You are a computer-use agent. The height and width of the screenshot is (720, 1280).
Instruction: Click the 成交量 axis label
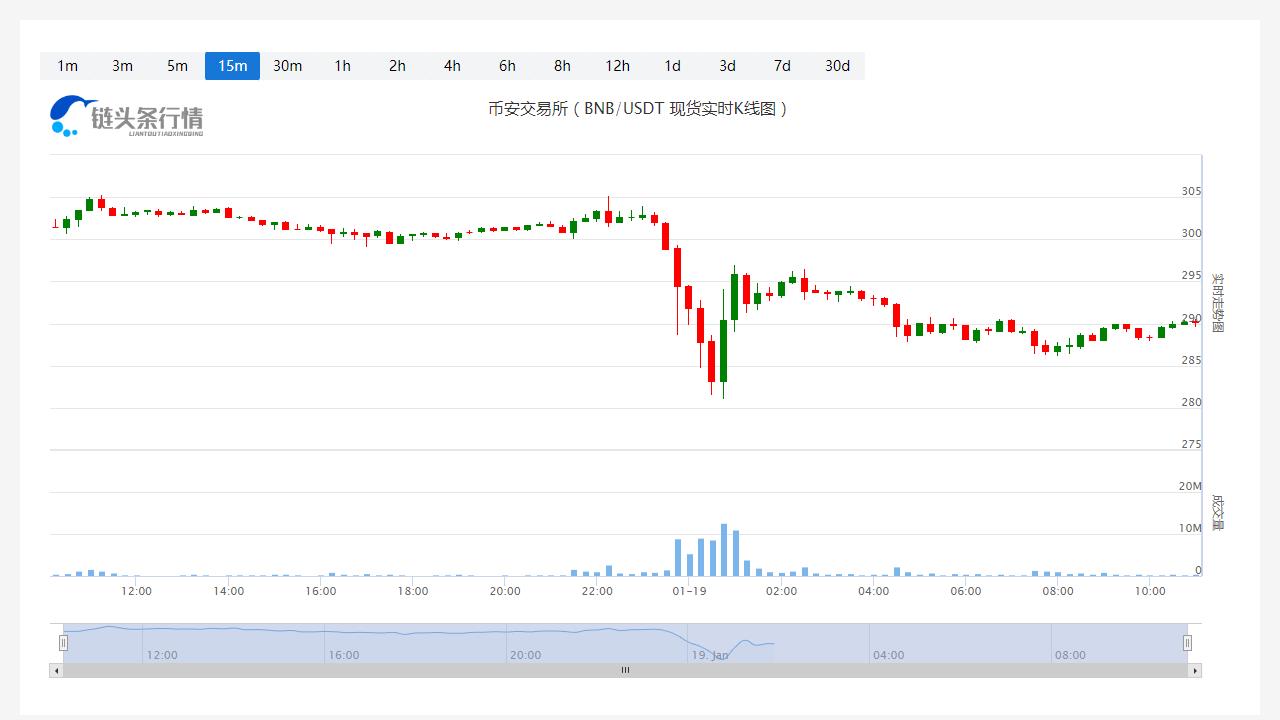[1217, 511]
